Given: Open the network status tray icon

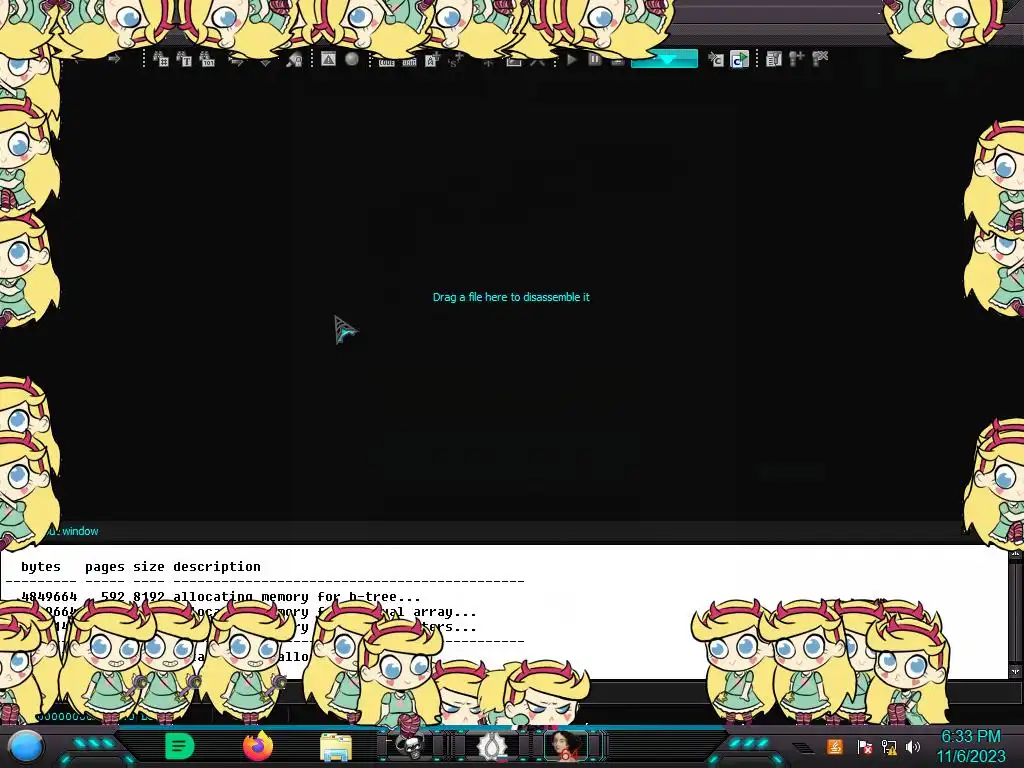Looking at the screenshot, I should (x=889, y=746).
